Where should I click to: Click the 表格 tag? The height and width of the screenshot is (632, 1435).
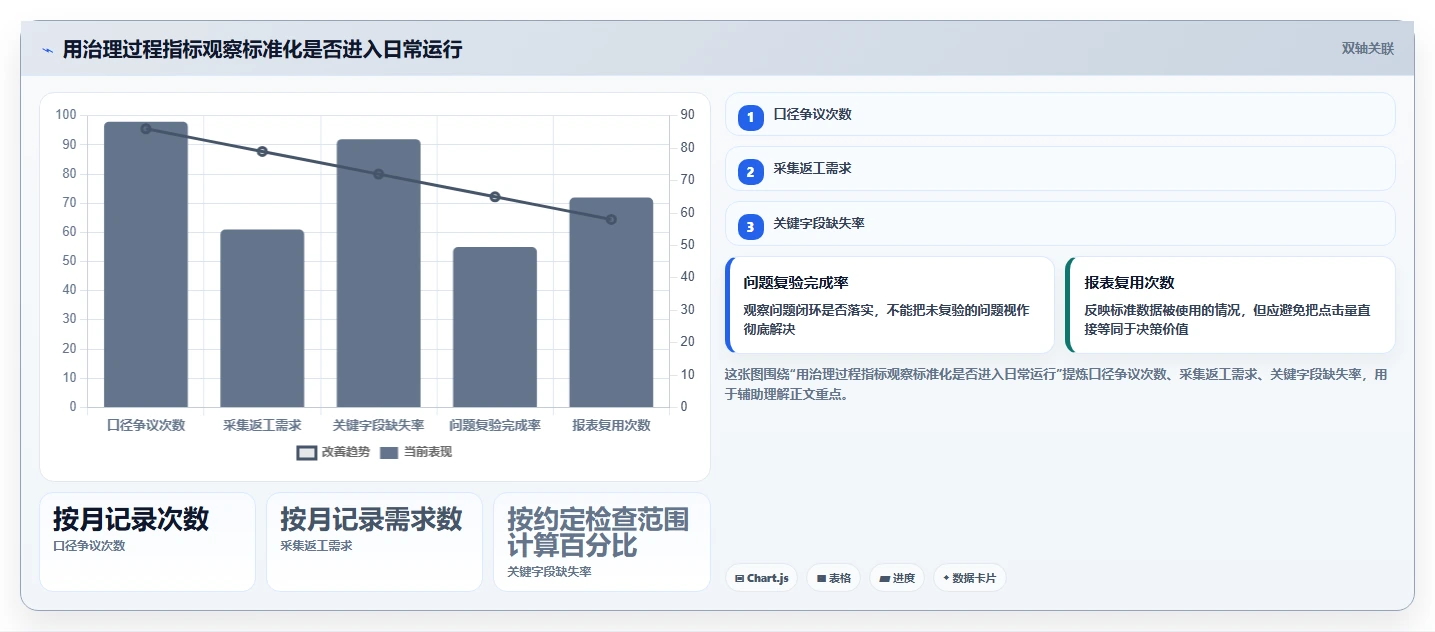point(833,578)
